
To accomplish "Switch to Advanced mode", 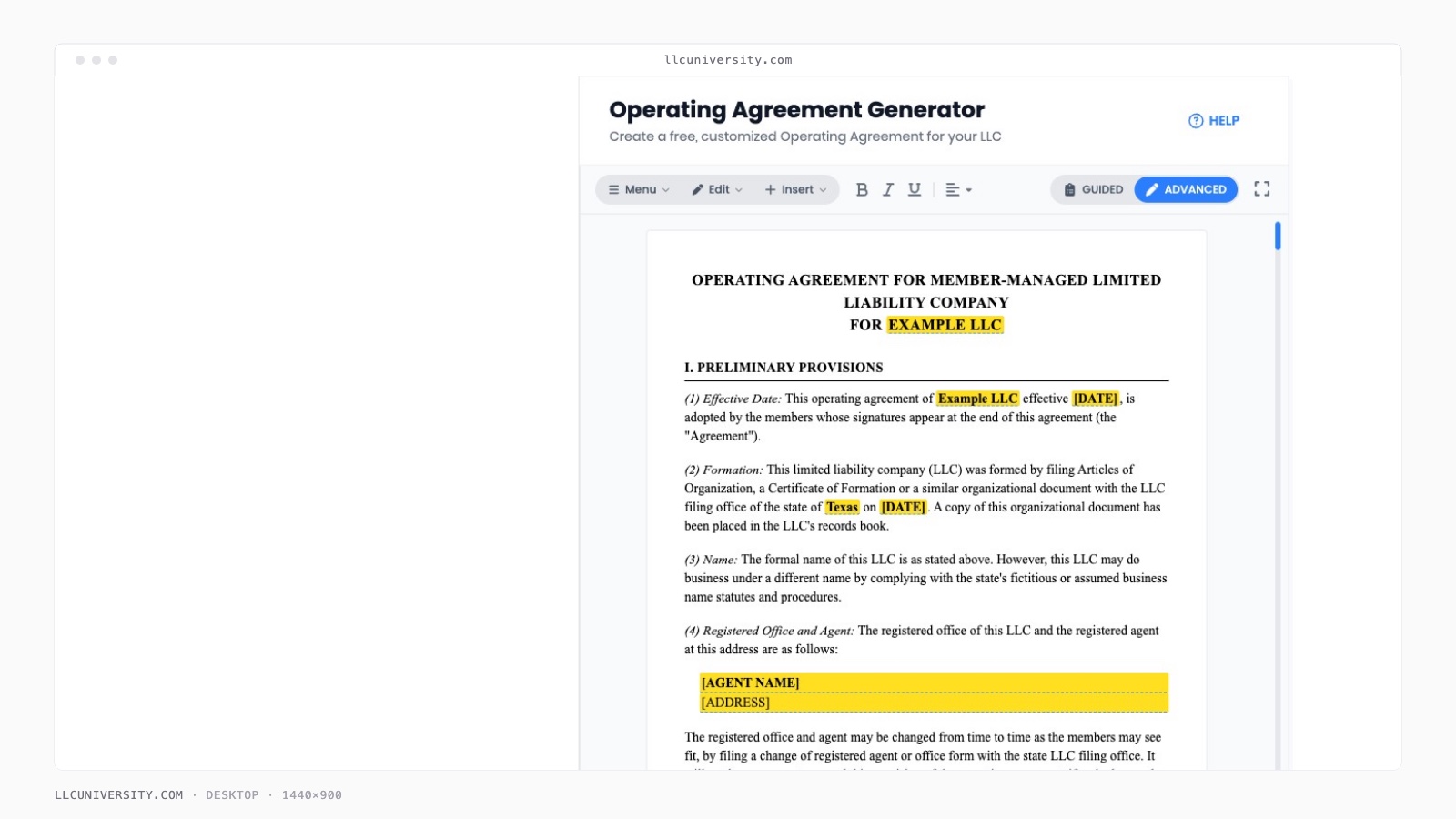I will tap(1186, 189).
